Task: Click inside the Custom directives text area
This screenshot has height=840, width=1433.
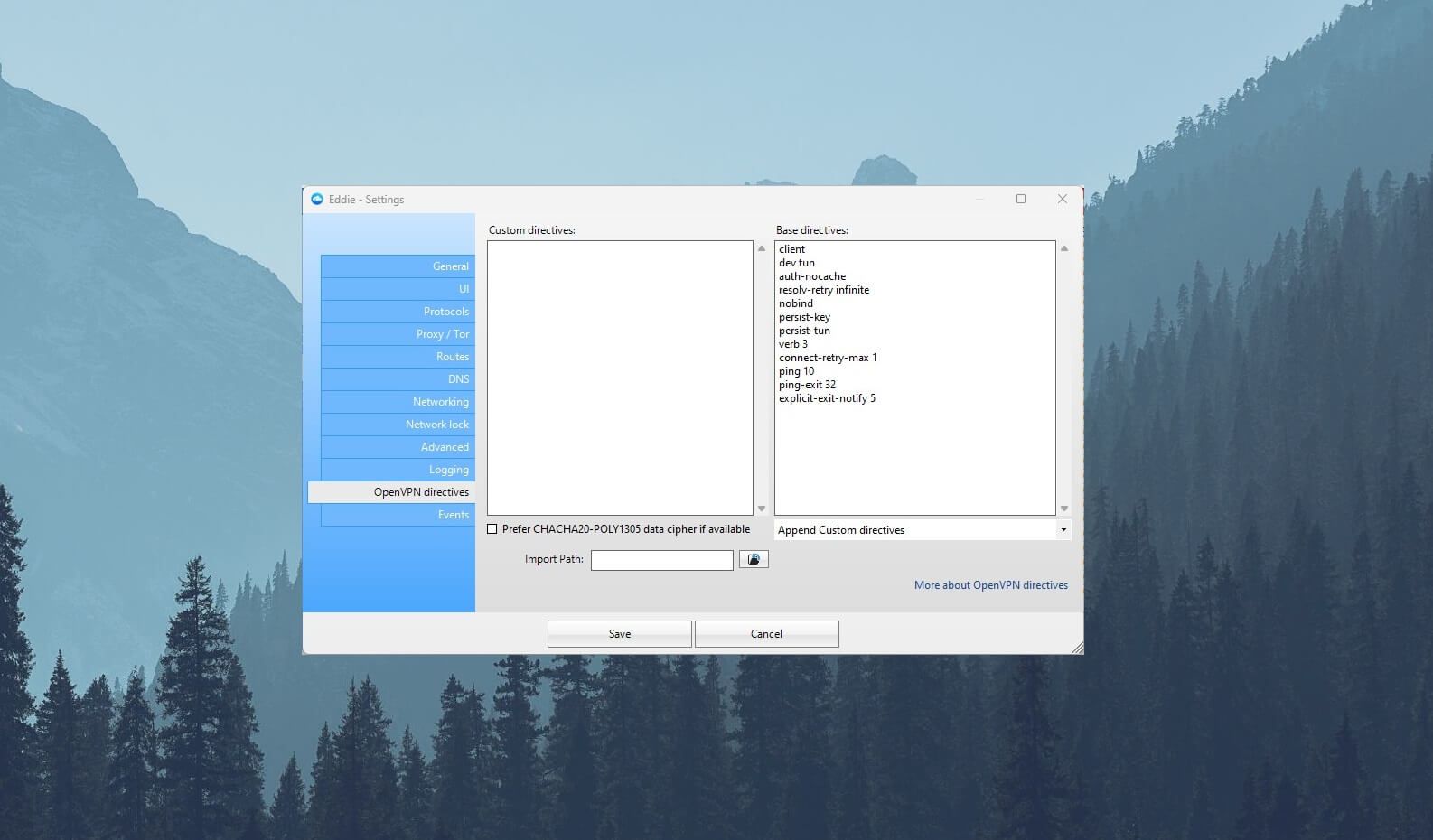Action: 620,378
